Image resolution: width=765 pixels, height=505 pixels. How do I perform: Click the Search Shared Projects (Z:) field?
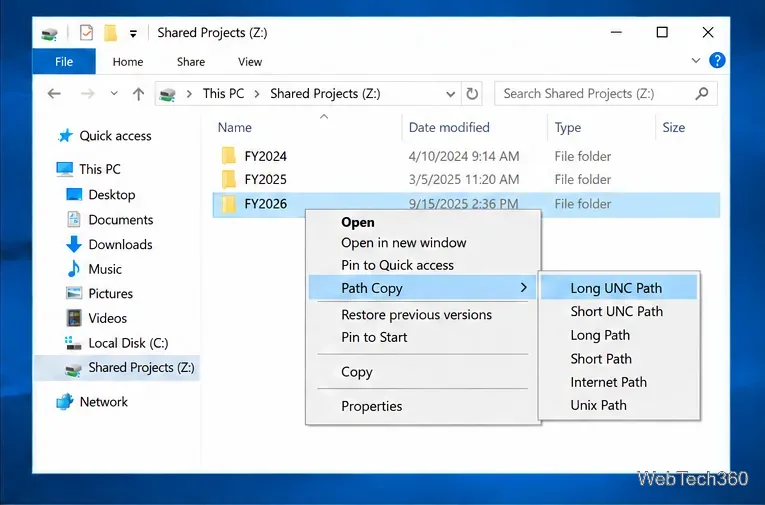605,94
